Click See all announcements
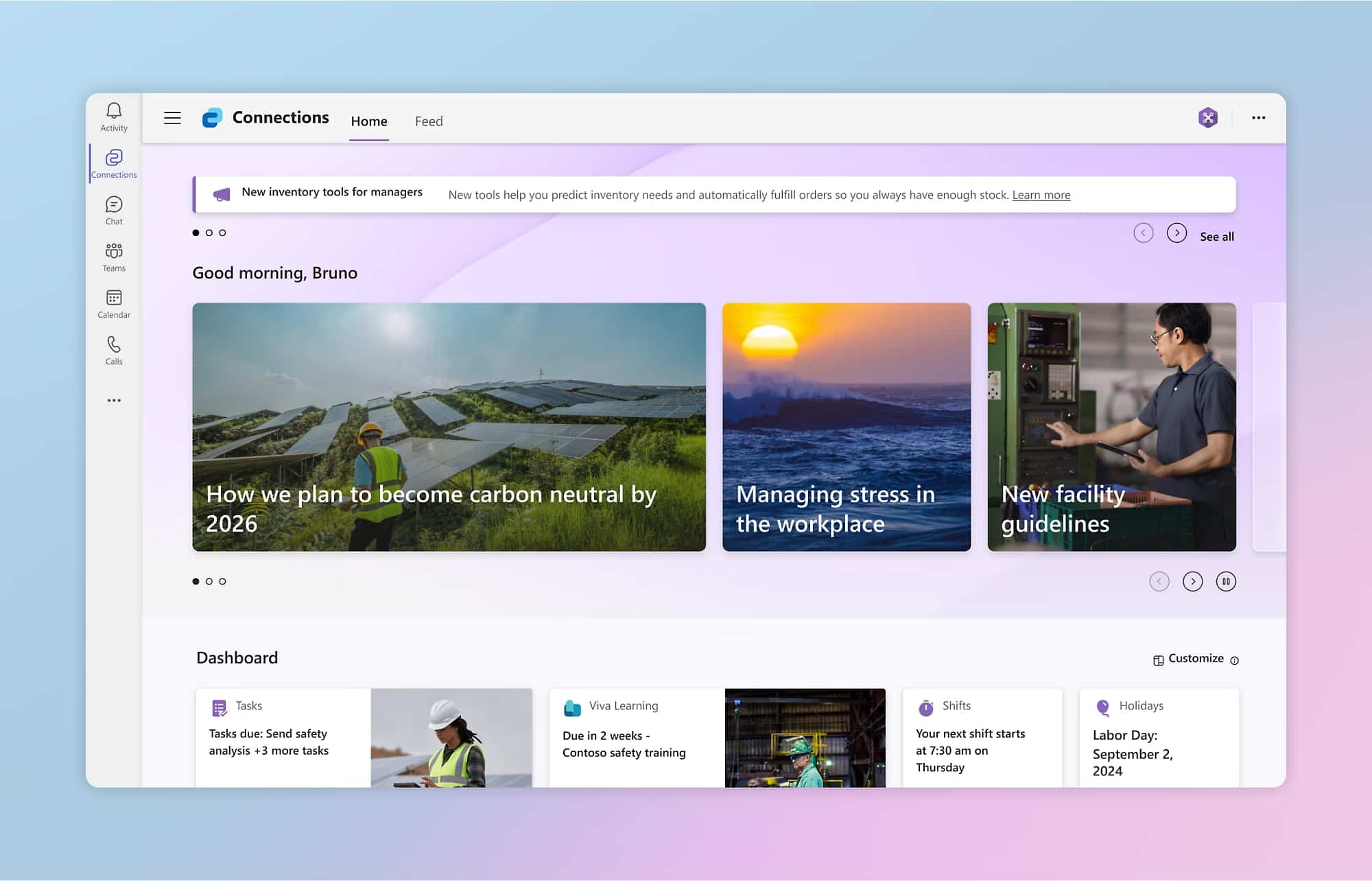 tap(1216, 237)
